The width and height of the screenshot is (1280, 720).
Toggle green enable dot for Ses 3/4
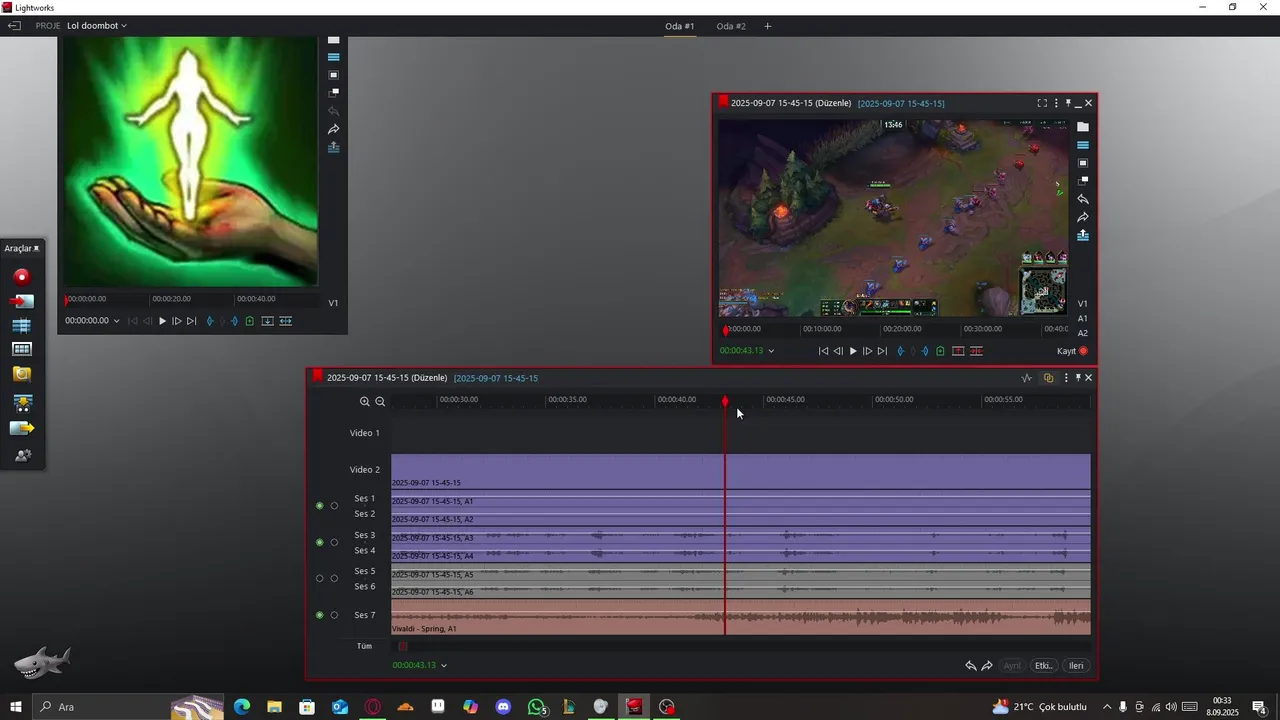320,542
